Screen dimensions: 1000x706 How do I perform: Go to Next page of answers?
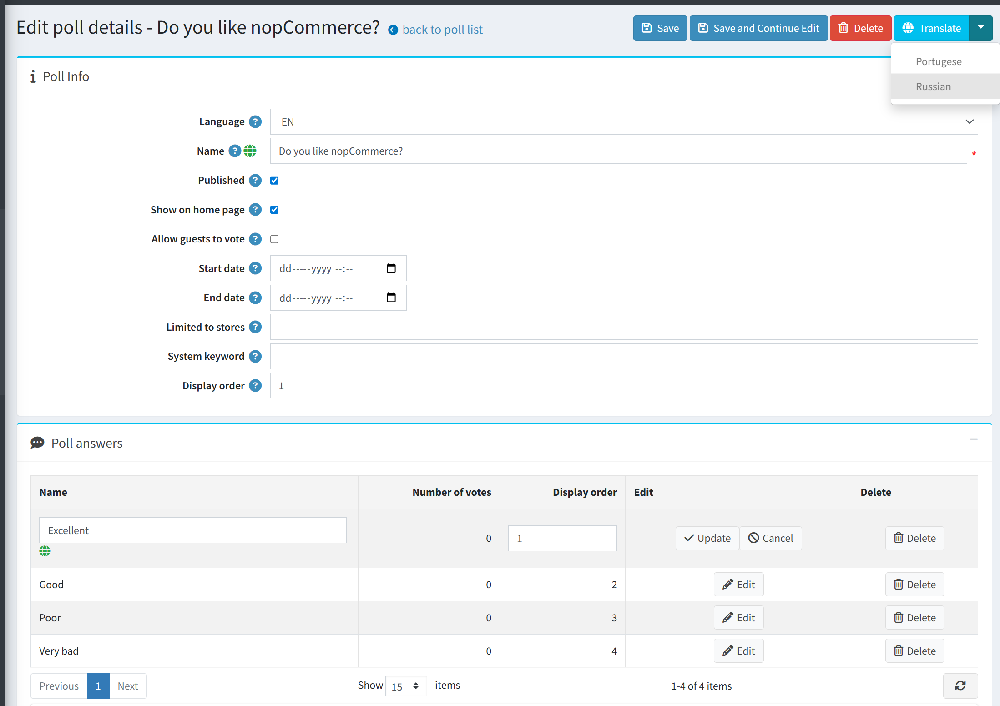tap(128, 686)
